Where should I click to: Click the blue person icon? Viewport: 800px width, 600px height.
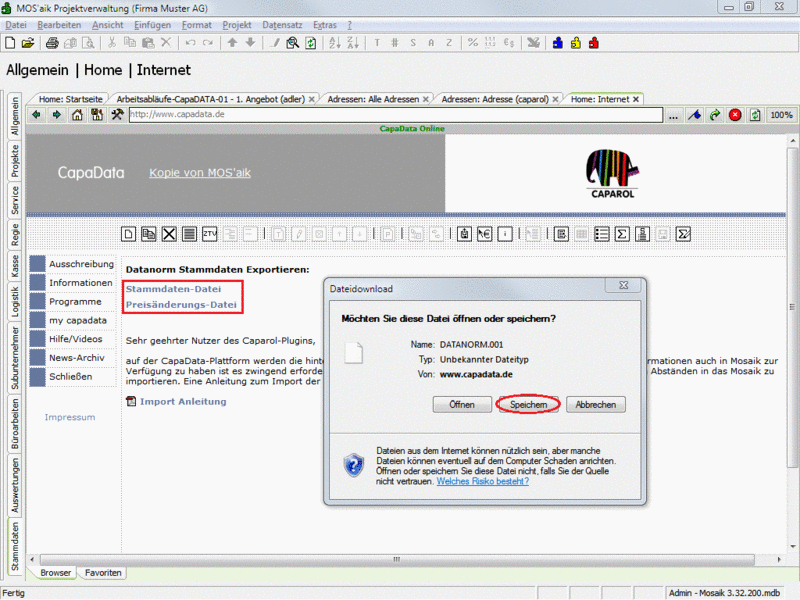click(x=558, y=43)
